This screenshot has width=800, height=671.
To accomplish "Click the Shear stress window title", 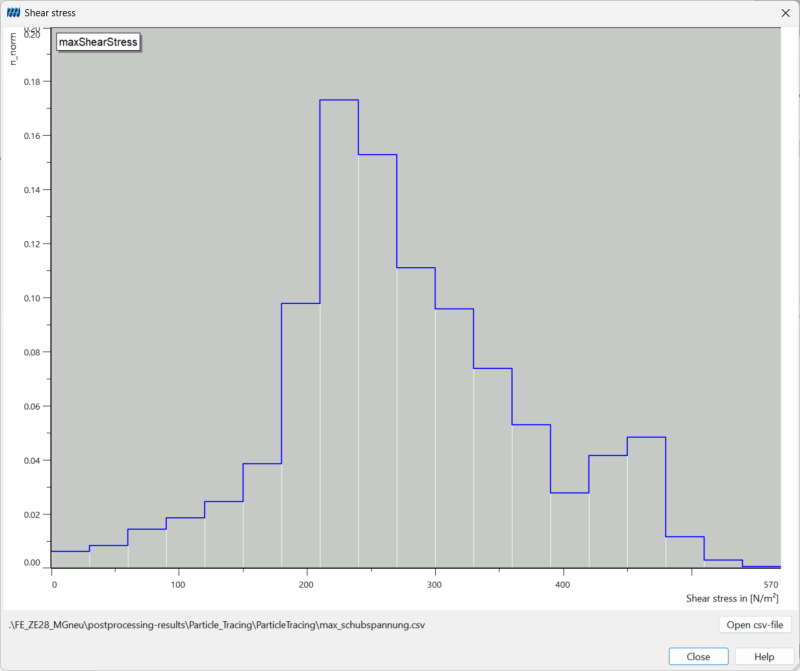I will (50, 13).
